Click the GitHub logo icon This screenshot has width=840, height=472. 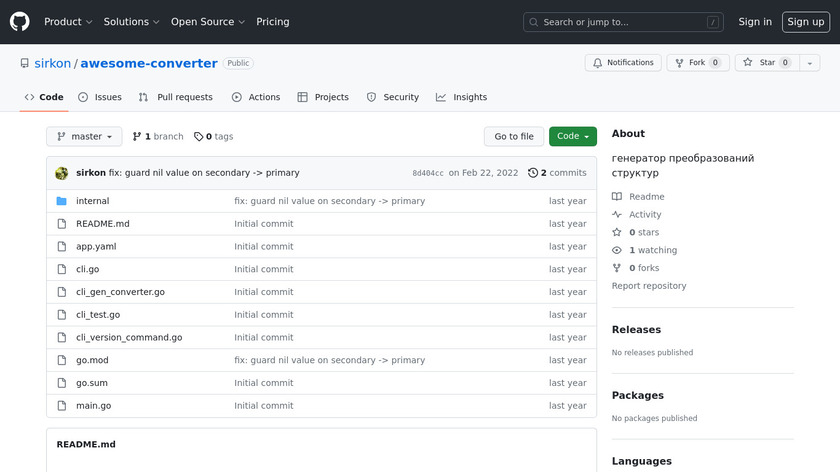coord(20,22)
